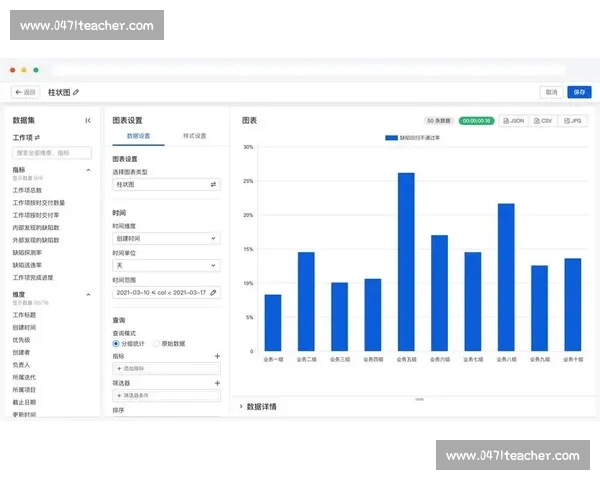Collapse the 数据集 panel with arrow icon
This screenshot has height=480, width=600.
point(88,120)
